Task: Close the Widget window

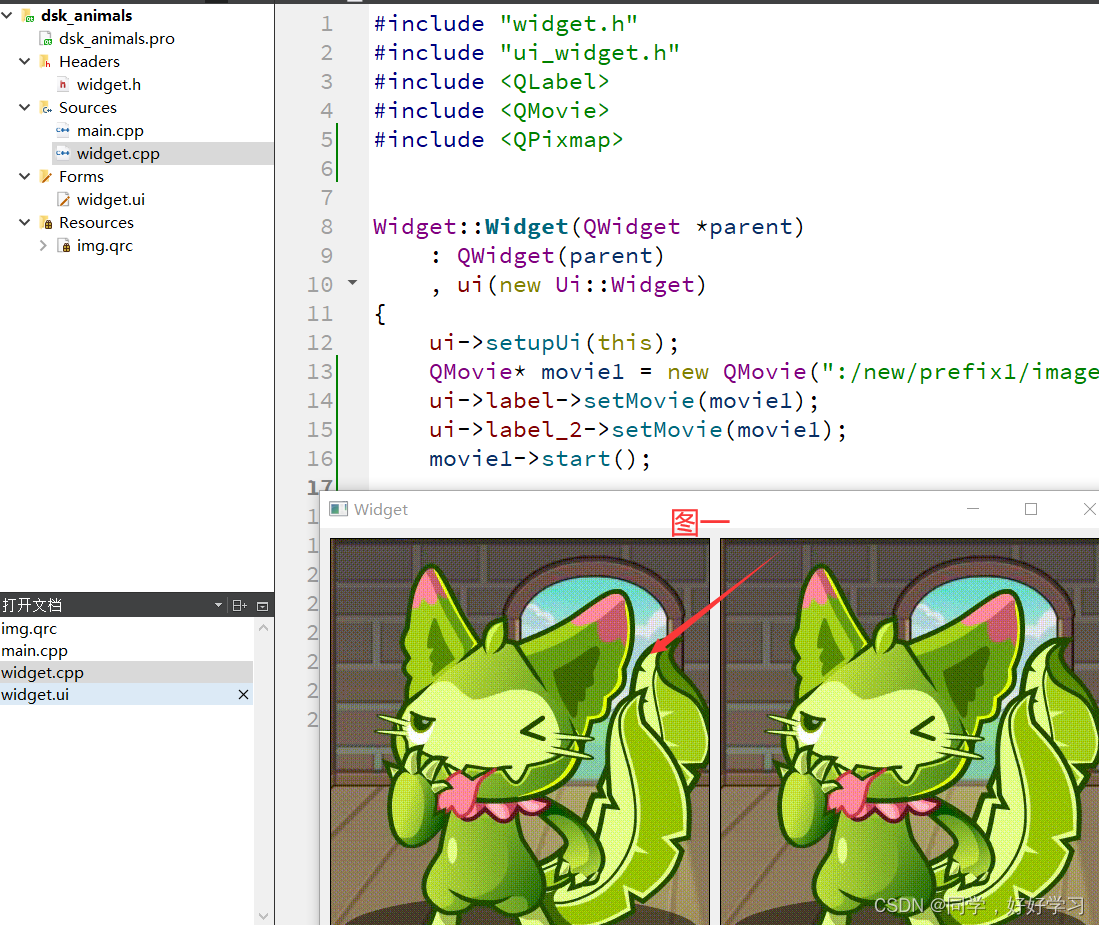Action: [x=1089, y=509]
